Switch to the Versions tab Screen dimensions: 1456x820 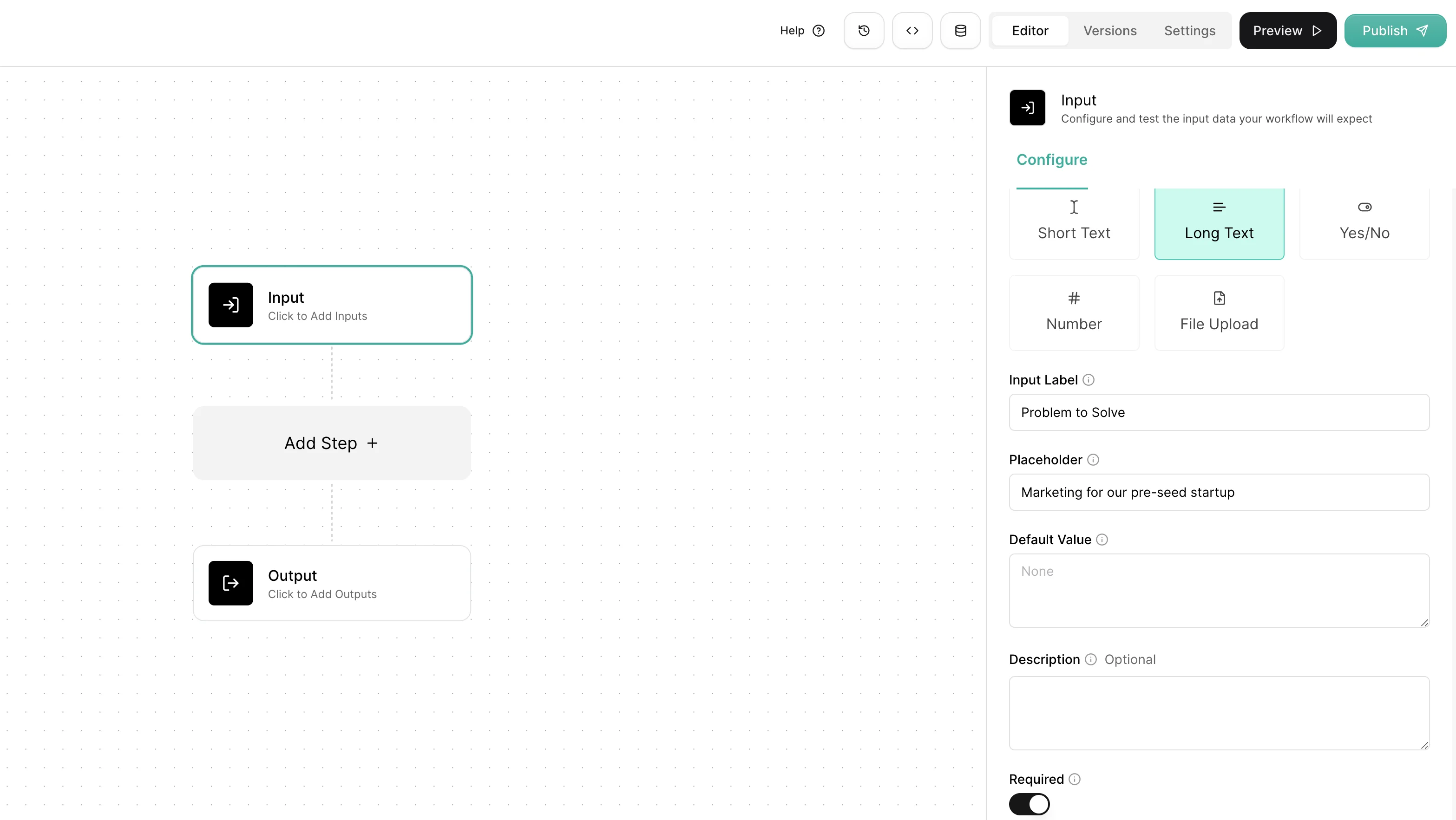pyautogui.click(x=1109, y=31)
